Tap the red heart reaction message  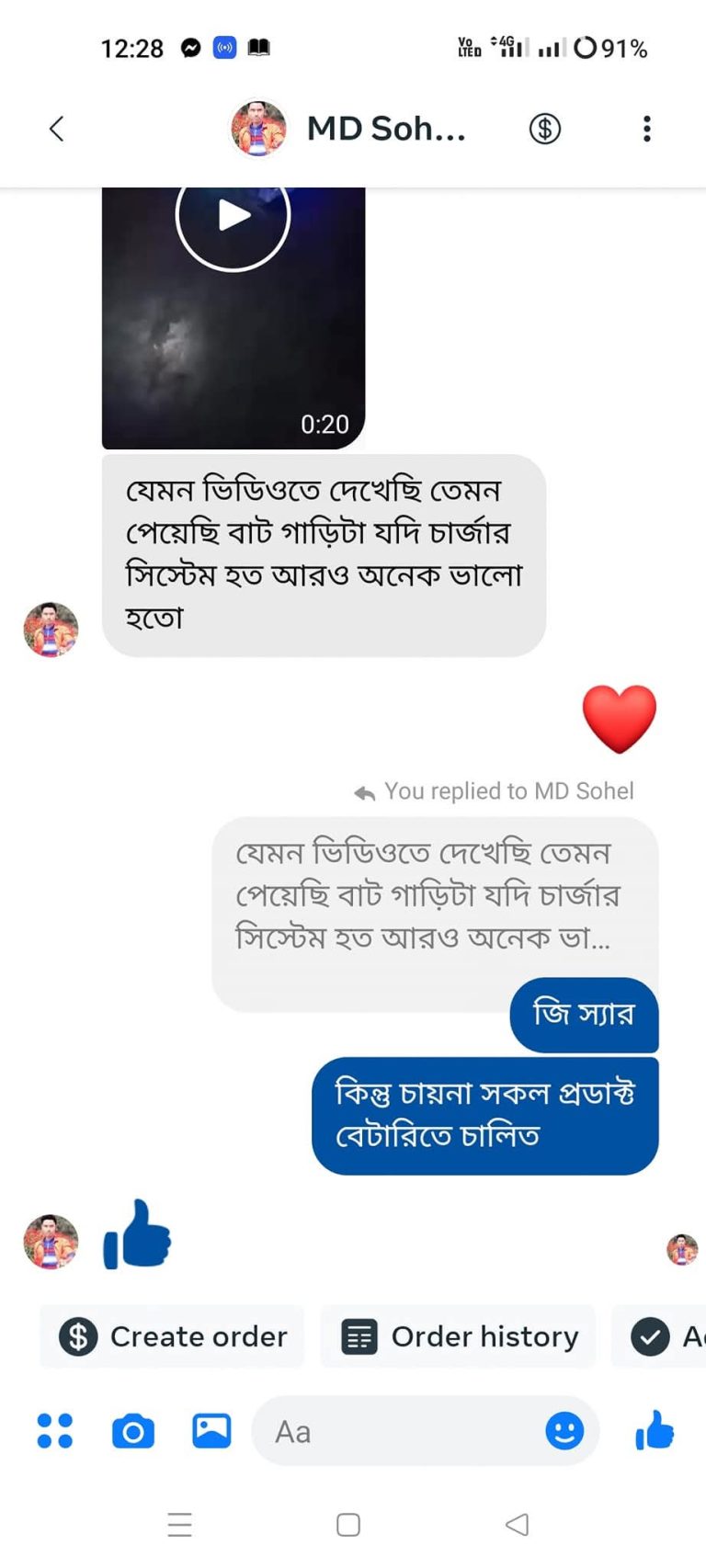[620, 718]
